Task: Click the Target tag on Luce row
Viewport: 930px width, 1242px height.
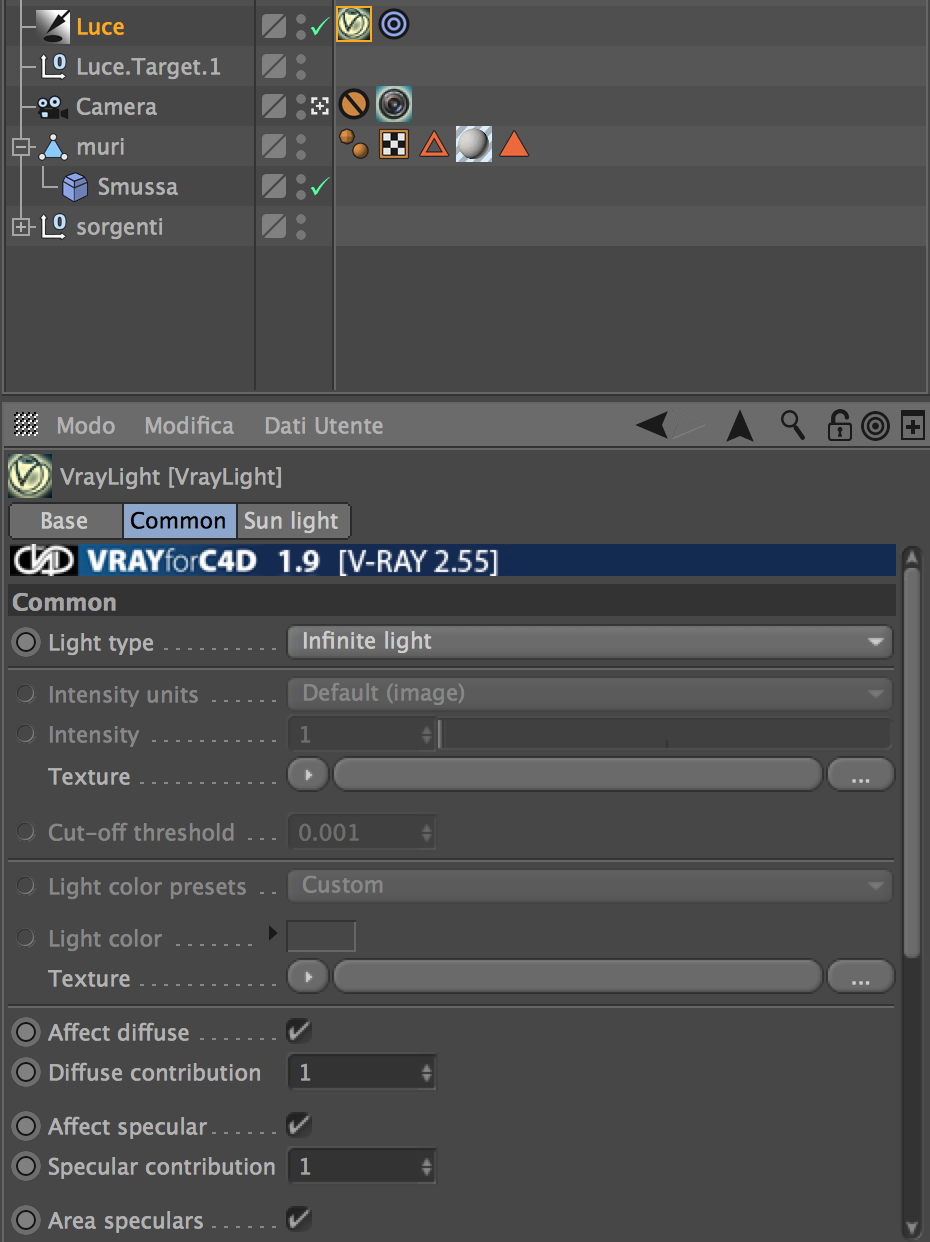Action: pos(395,24)
